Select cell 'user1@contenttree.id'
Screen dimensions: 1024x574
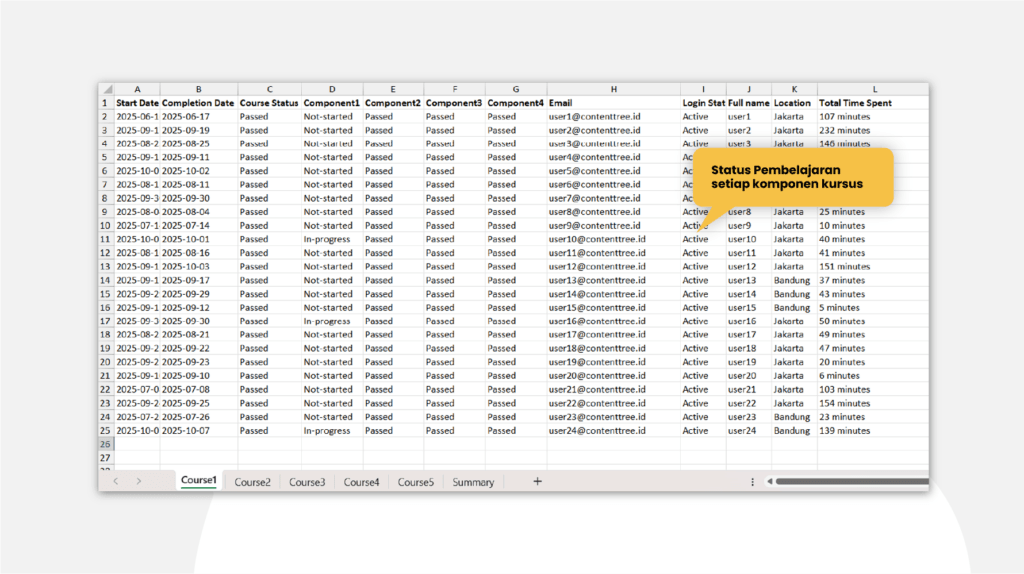click(x=613, y=116)
